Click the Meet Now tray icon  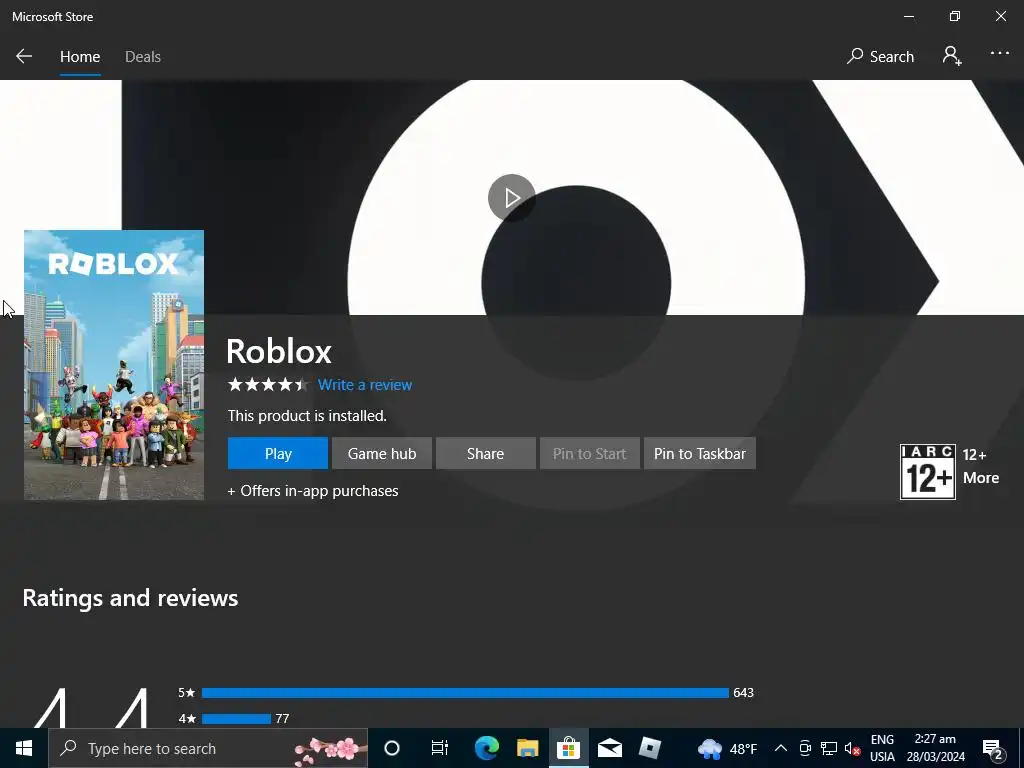coord(805,748)
